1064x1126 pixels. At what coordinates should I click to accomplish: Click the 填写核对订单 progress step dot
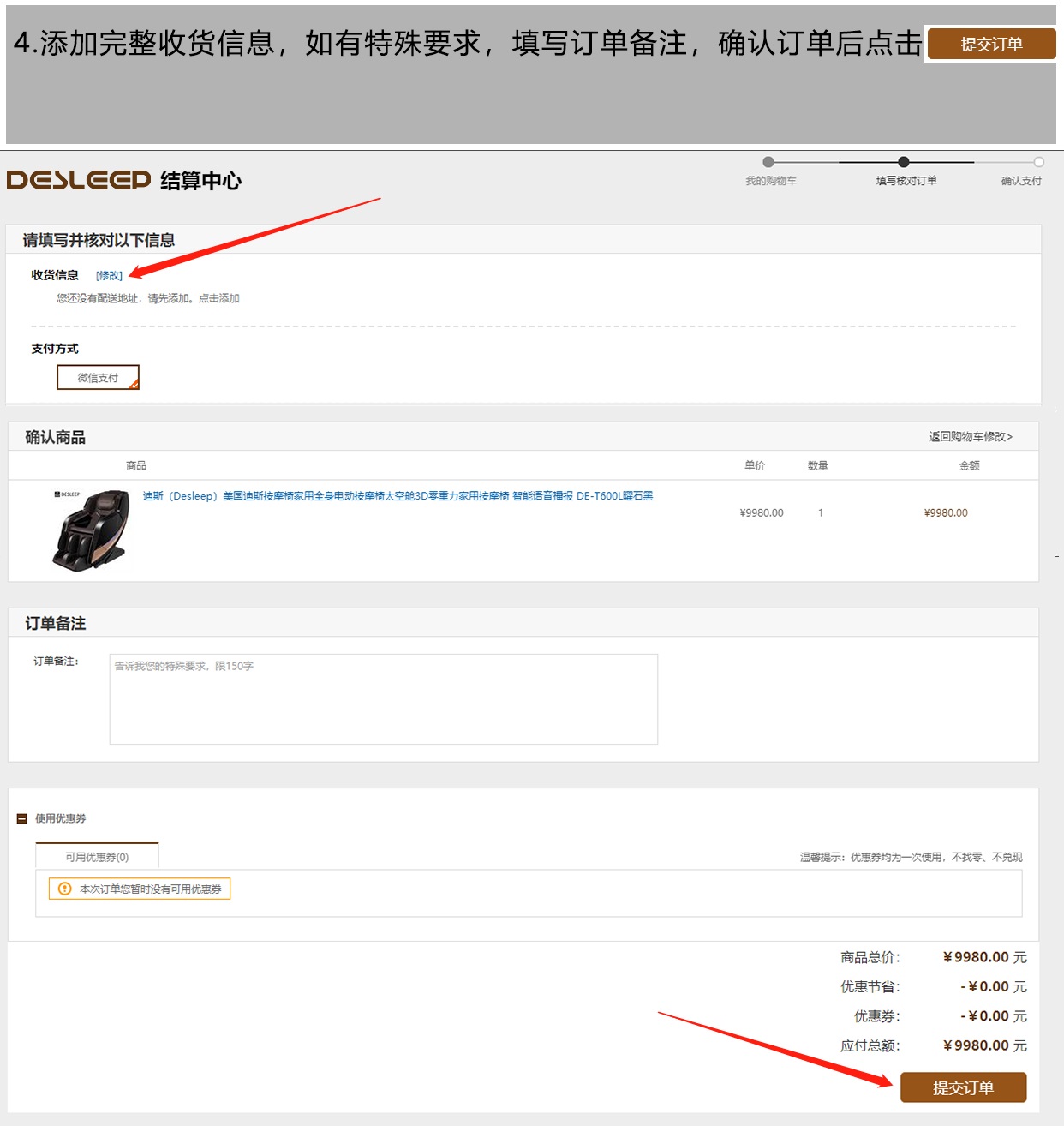(x=904, y=162)
